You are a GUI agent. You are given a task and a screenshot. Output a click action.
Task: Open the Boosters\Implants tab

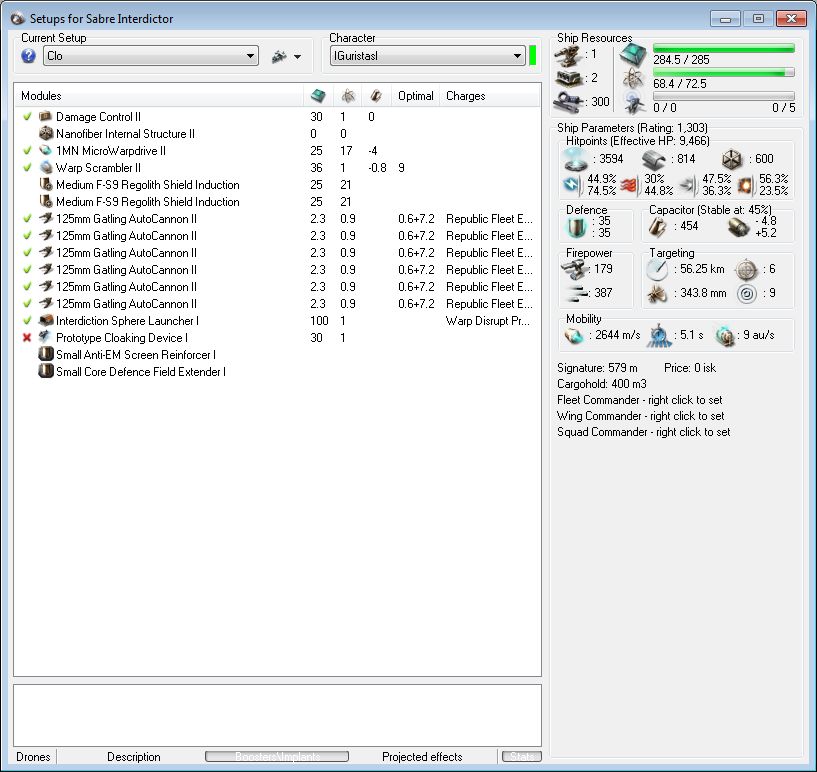pos(277,756)
